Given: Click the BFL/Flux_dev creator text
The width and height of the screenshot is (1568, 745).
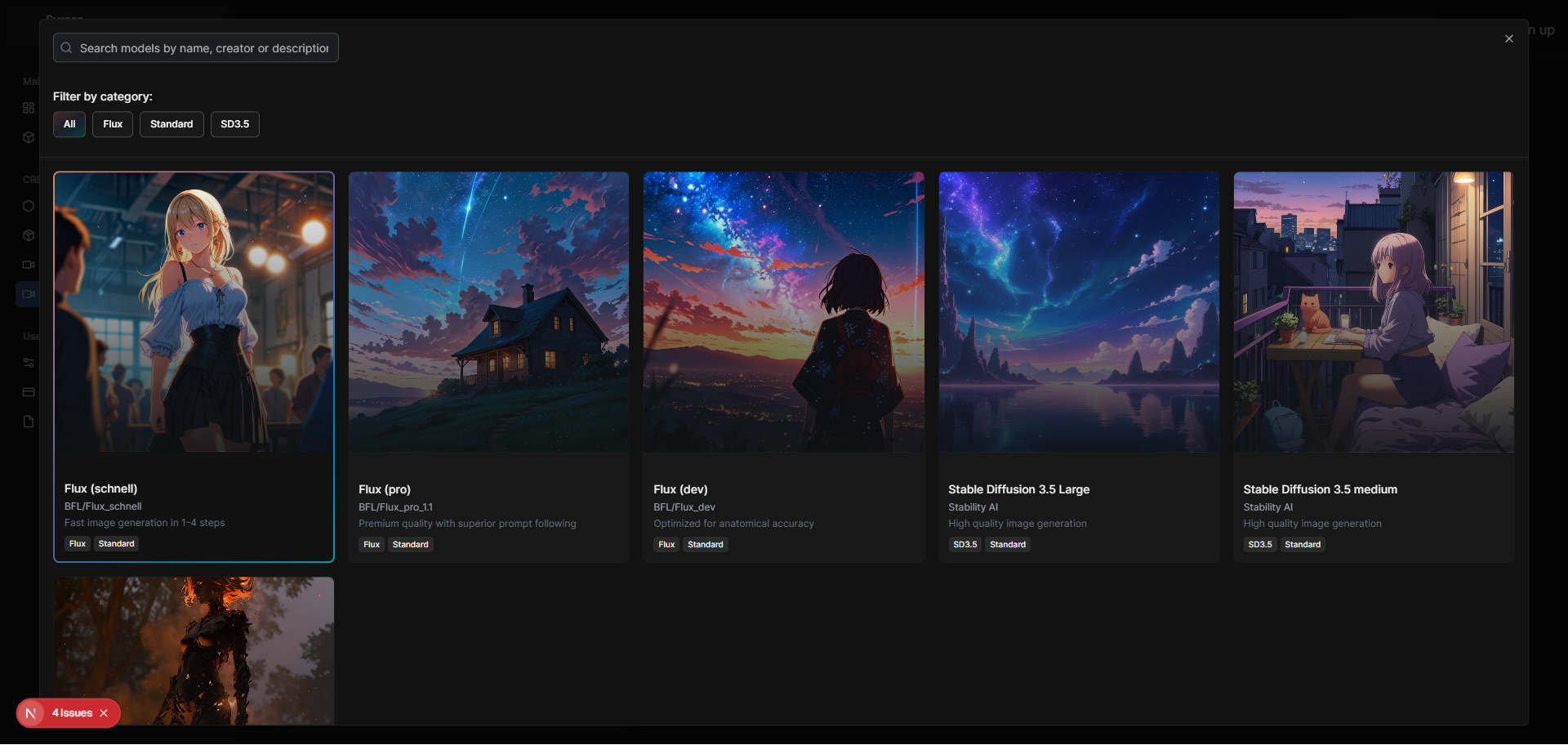Looking at the screenshot, I should 684,507.
